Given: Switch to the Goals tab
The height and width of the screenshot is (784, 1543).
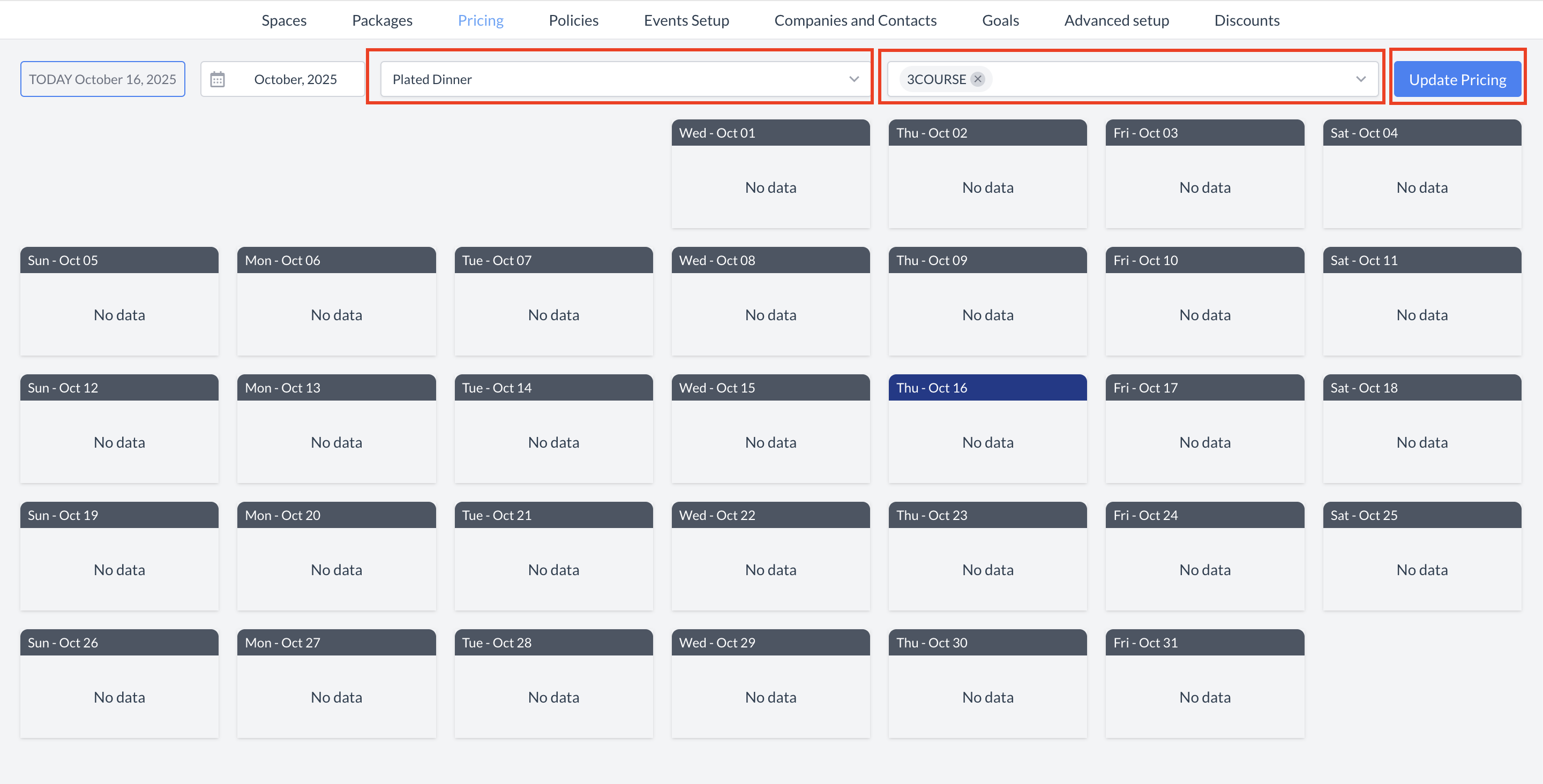Looking at the screenshot, I should tap(1000, 20).
